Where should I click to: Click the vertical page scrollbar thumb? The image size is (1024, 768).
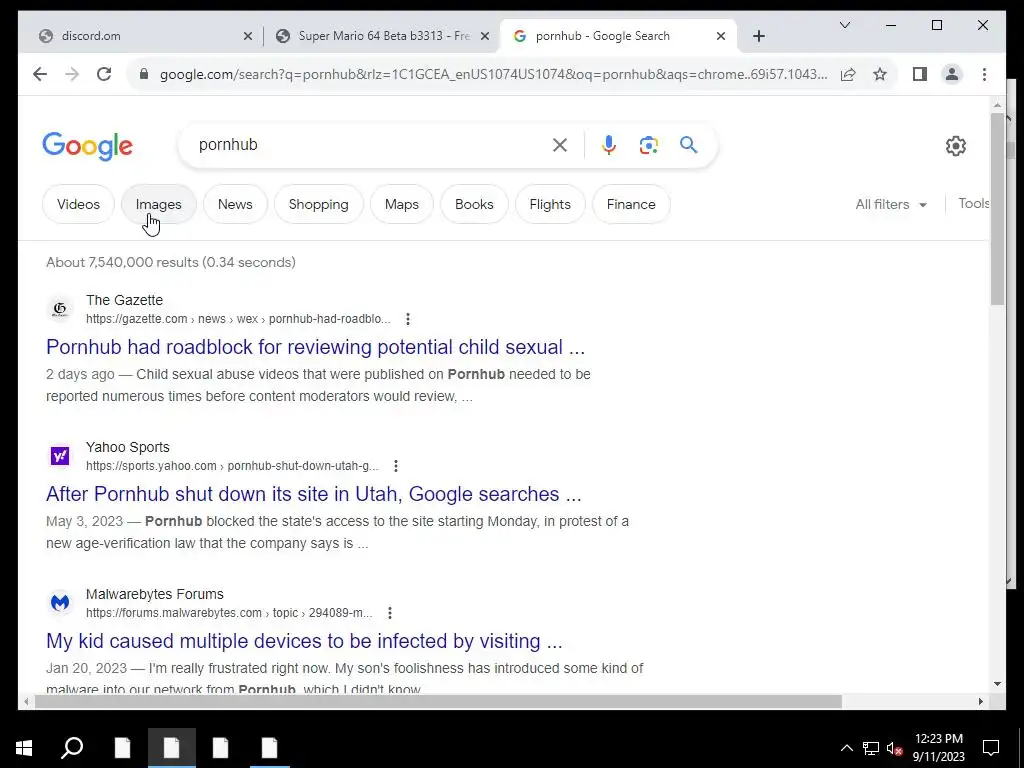pyautogui.click(x=997, y=209)
